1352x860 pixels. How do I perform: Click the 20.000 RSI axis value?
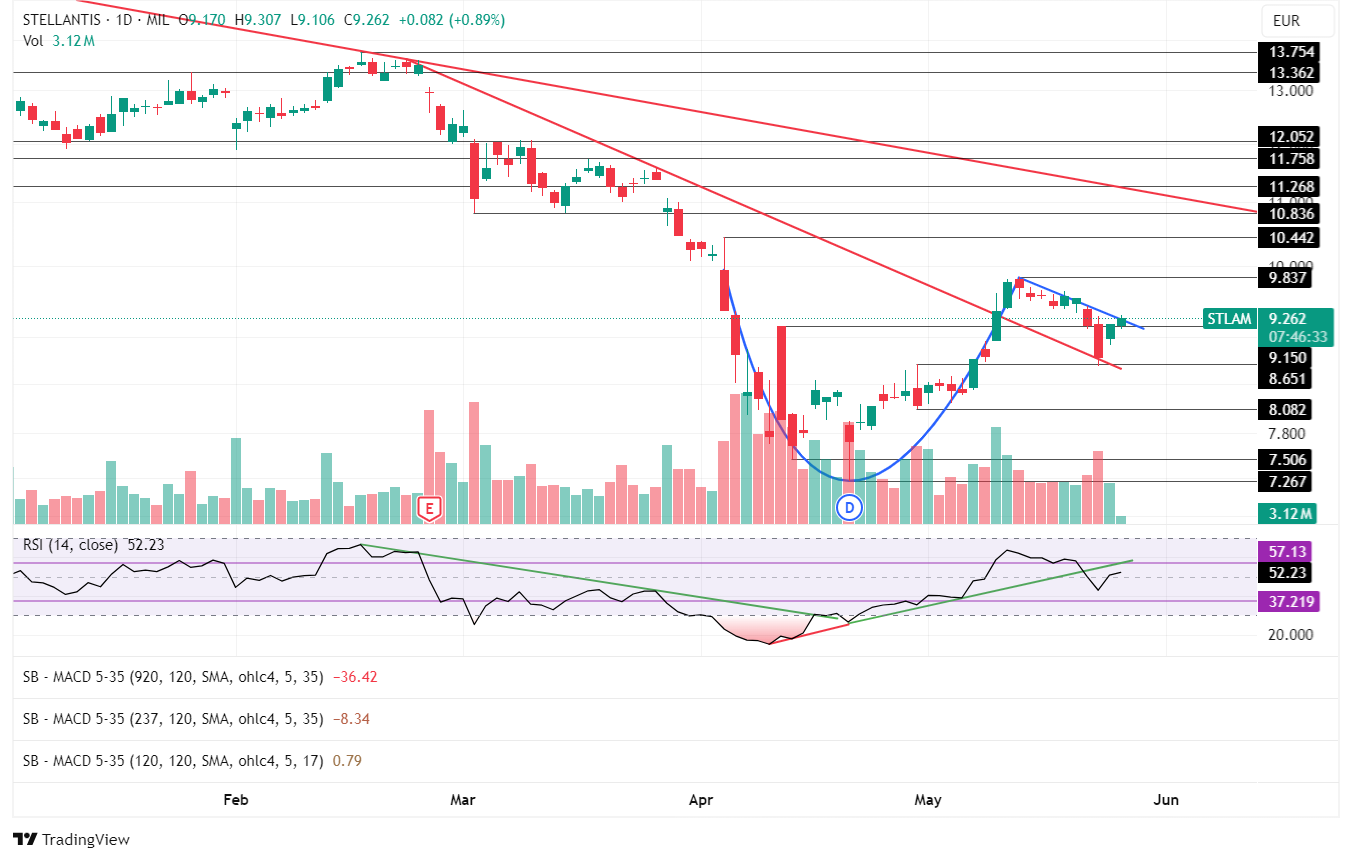coord(1290,635)
